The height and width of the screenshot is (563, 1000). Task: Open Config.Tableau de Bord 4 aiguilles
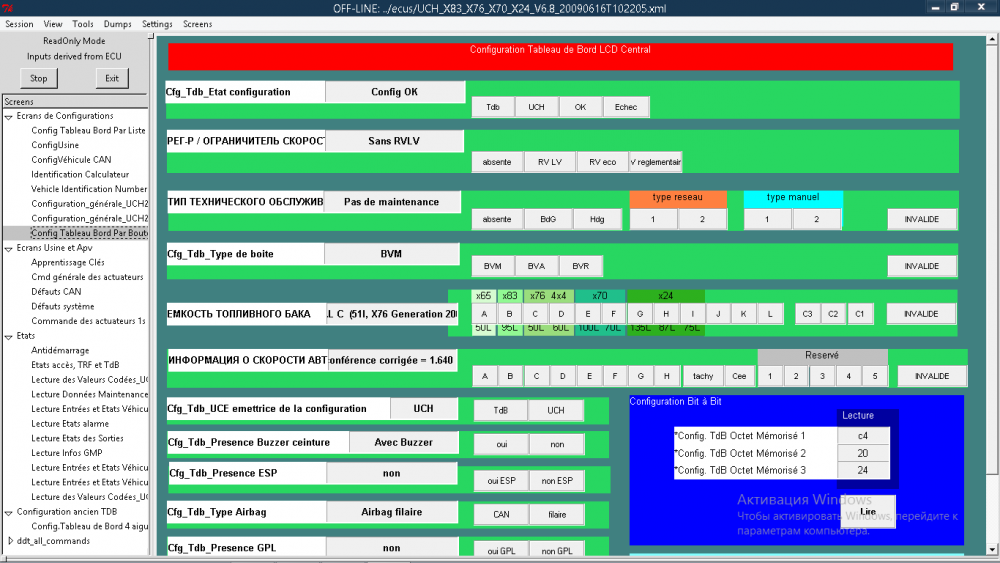89,527
